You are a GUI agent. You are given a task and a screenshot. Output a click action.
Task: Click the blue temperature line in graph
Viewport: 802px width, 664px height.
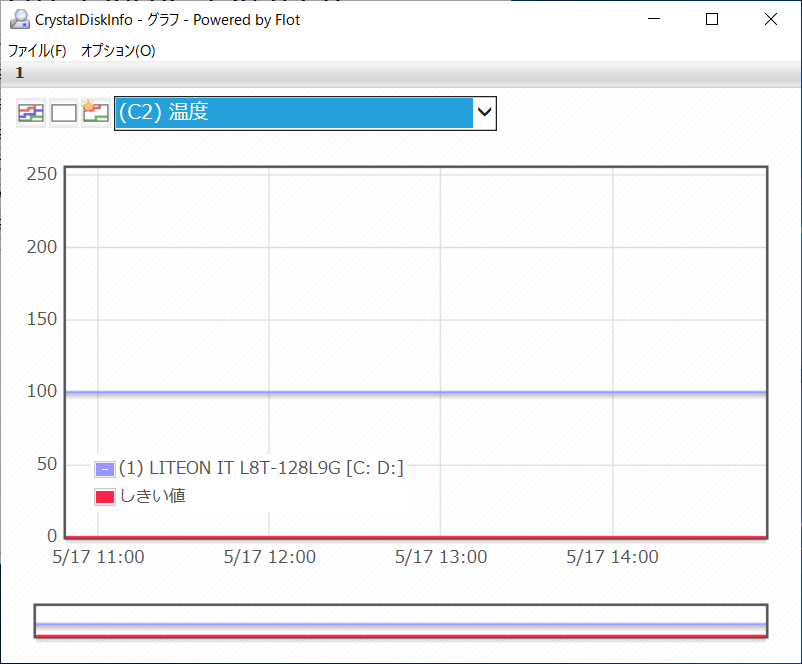[416, 392]
